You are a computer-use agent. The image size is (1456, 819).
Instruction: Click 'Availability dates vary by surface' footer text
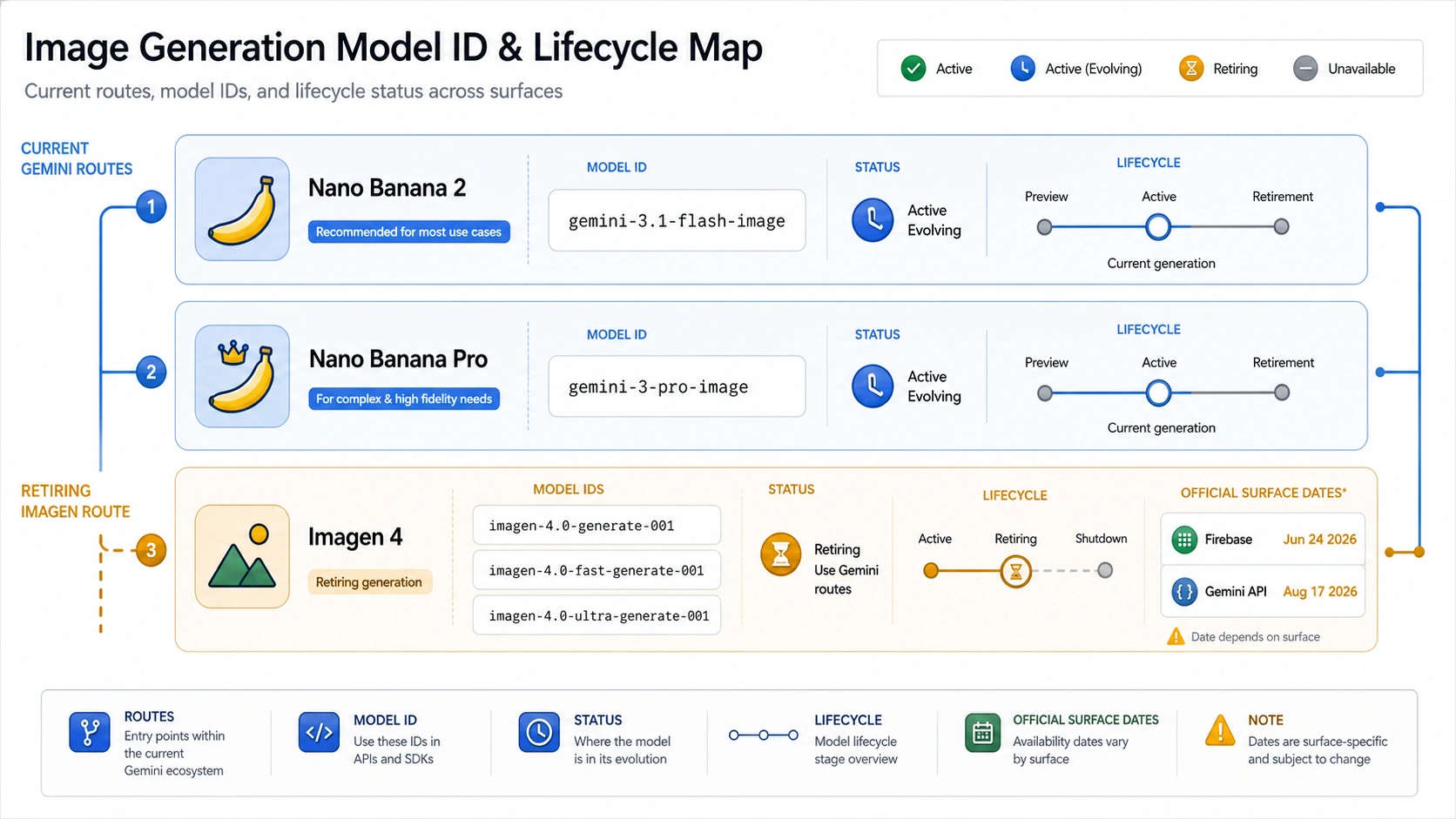coord(1070,750)
